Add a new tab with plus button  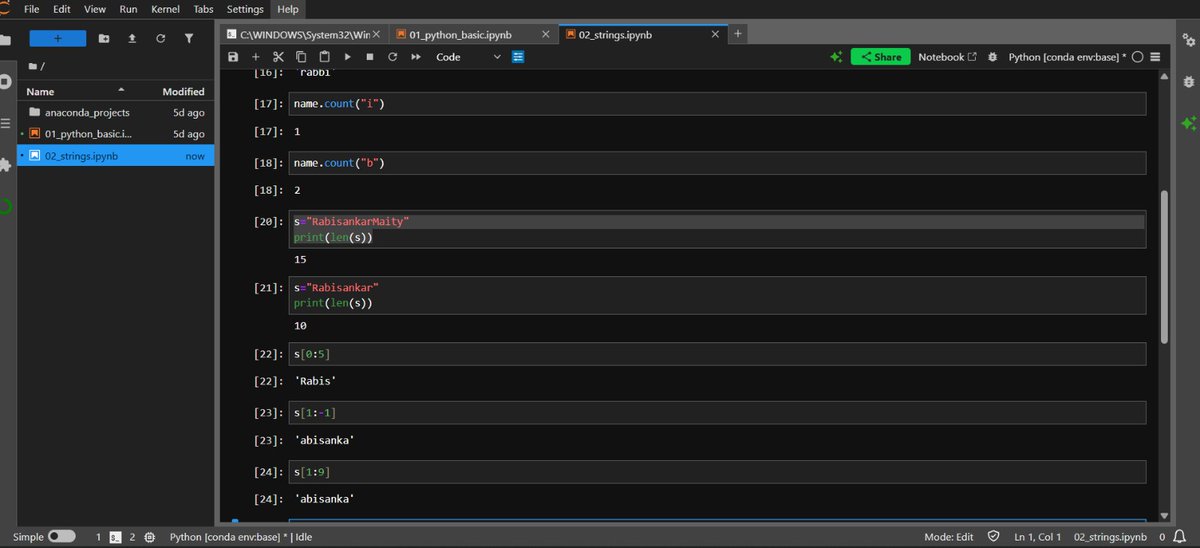tap(738, 34)
